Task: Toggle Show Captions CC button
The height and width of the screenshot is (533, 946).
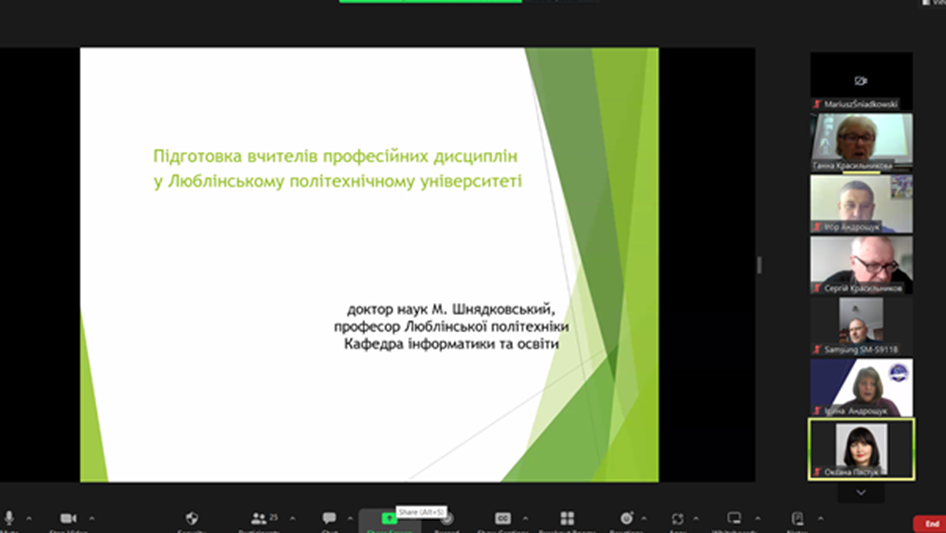Action: click(x=503, y=518)
